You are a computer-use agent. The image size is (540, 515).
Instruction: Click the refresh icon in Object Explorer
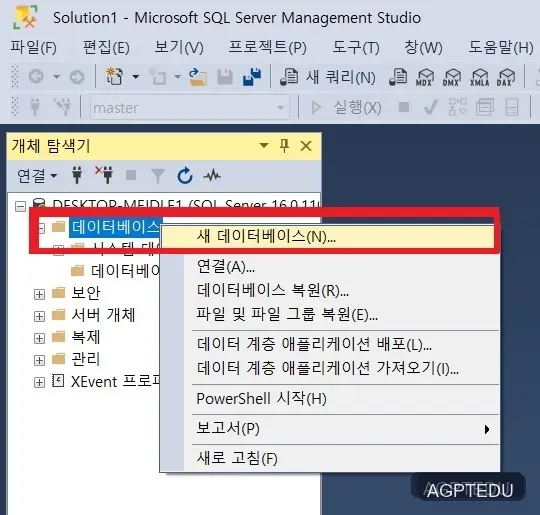click(185, 175)
